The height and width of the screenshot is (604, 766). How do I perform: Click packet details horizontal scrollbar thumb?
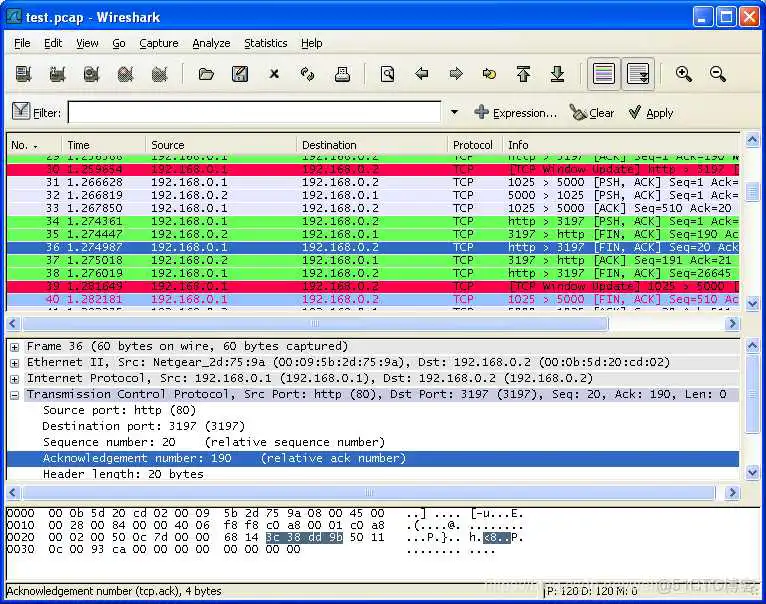pyautogui.click(x=369, y=492)
